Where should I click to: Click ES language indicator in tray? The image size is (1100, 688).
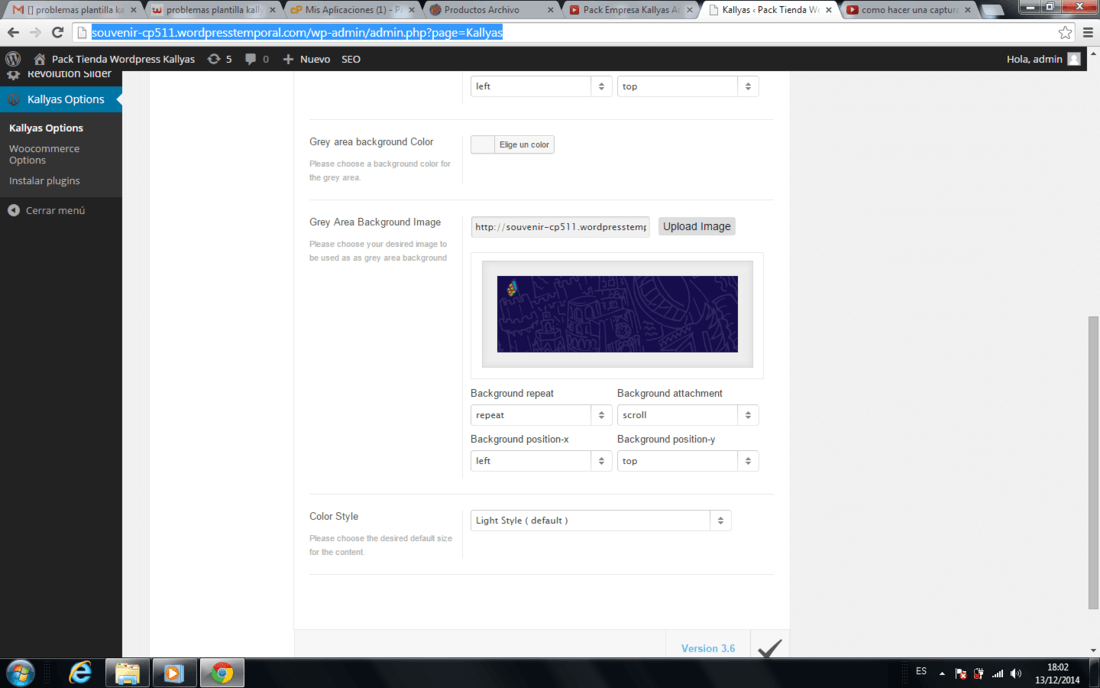tap(921, 671)
